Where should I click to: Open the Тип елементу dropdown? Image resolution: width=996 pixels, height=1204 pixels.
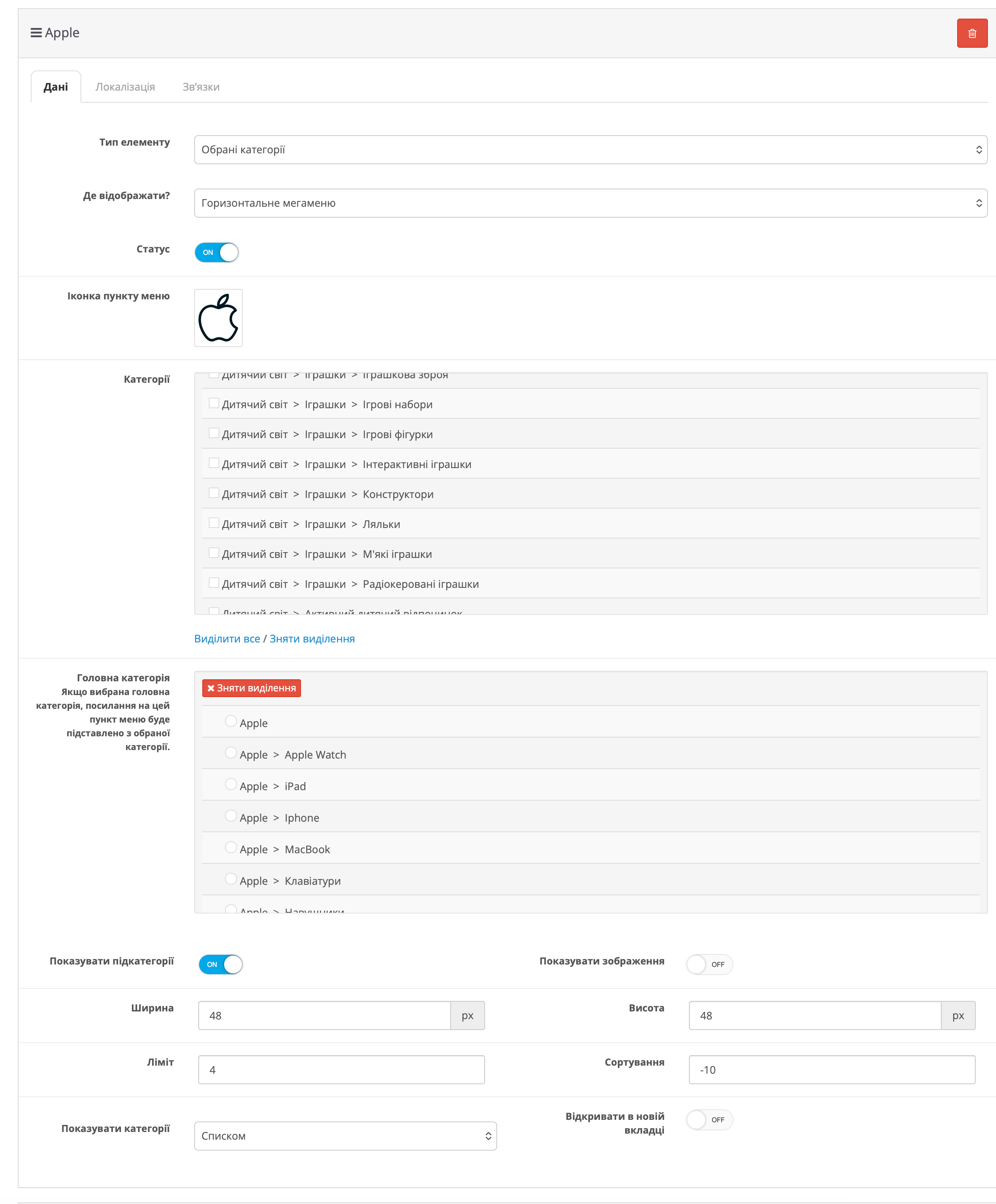(x=590, y=150)
